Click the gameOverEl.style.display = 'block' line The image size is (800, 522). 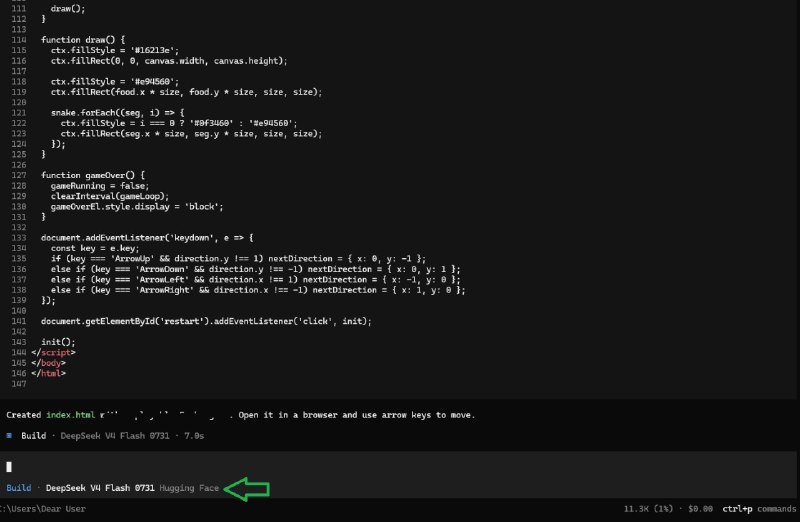[x=137, y=207]
